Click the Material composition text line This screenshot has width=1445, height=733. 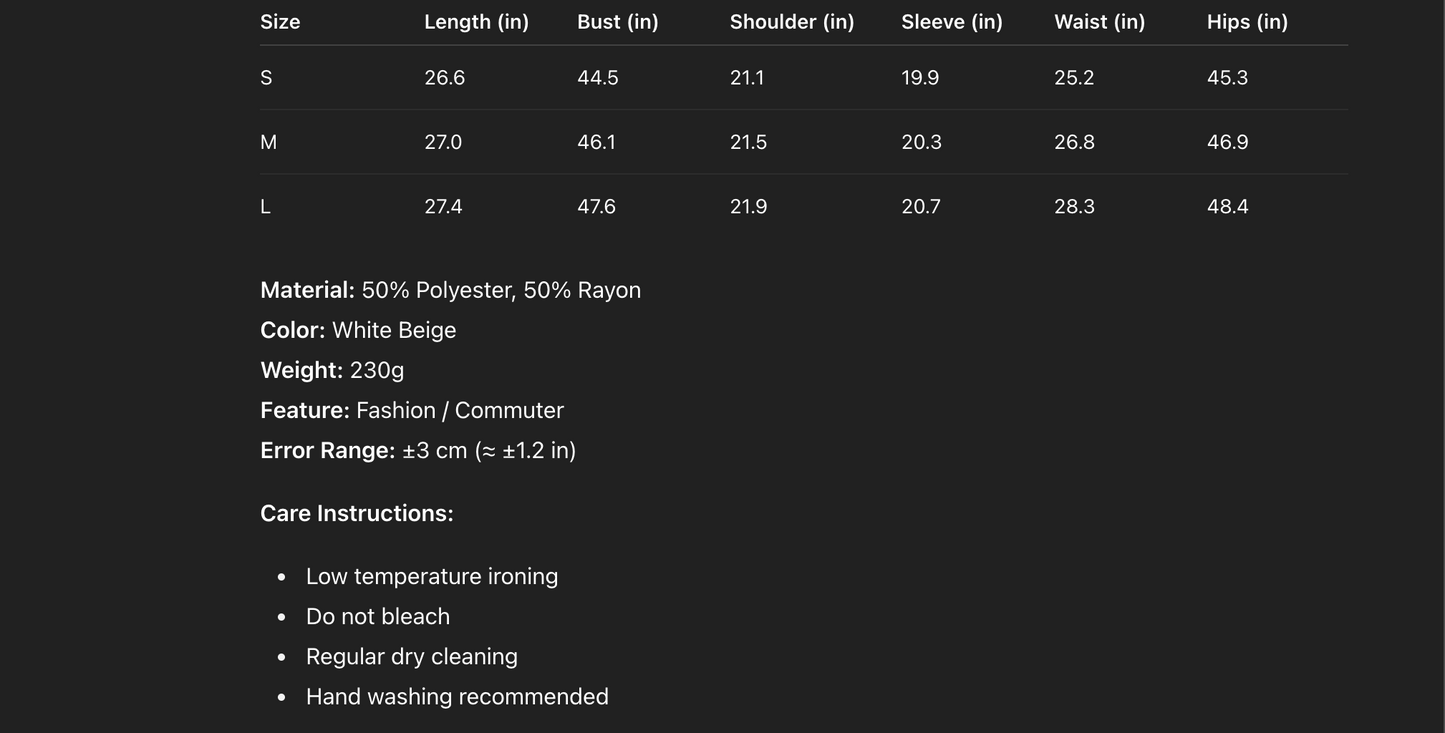(x=450, y=290)
